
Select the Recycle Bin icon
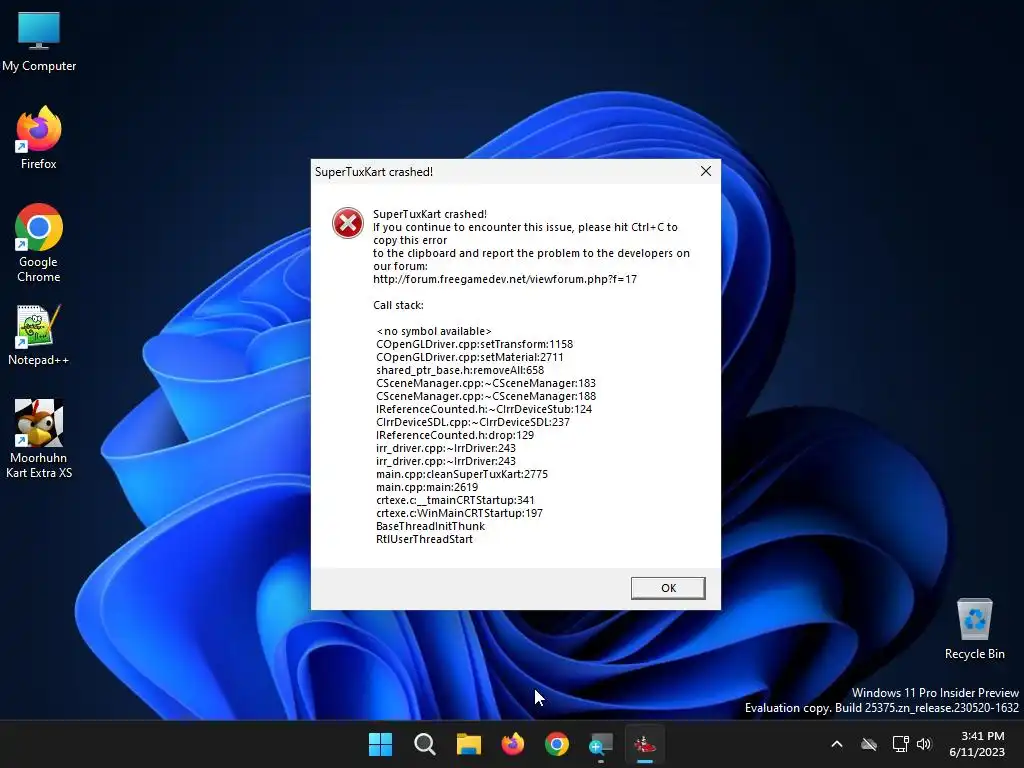point(974,629)
